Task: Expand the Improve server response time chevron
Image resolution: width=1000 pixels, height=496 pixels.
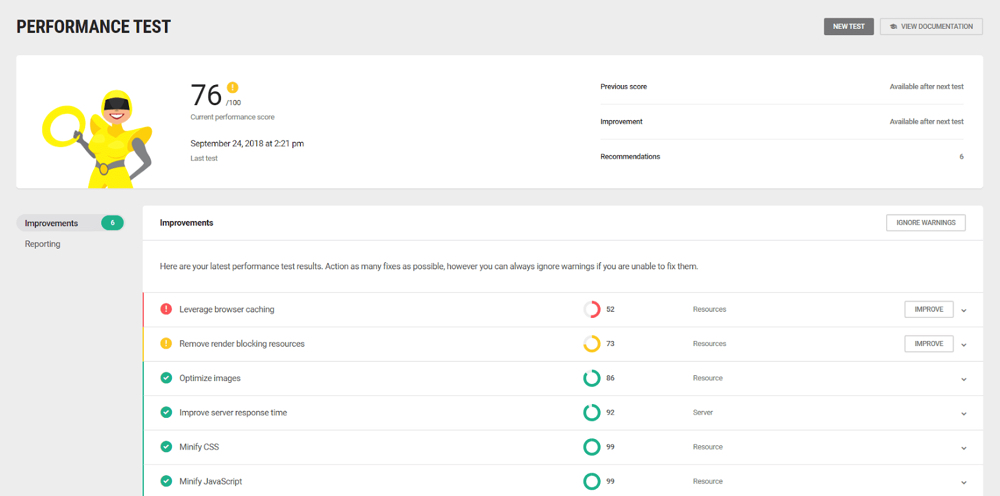Action: pos(964,414)
